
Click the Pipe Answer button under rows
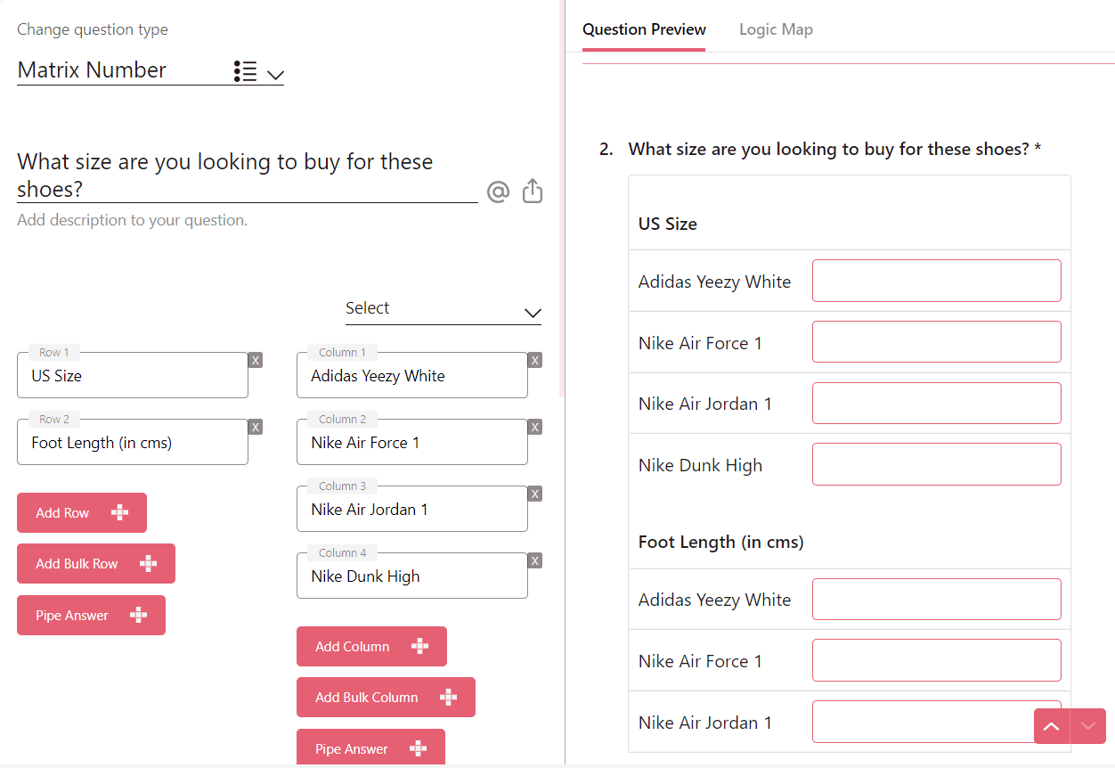(91, 615)
